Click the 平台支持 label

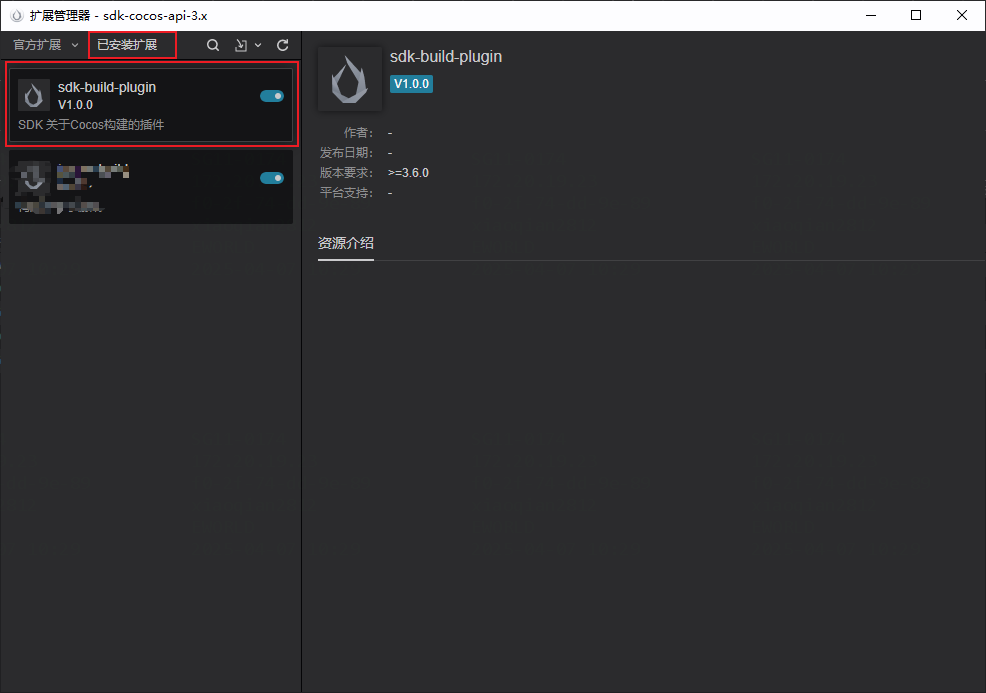click(x=346, y=192)
